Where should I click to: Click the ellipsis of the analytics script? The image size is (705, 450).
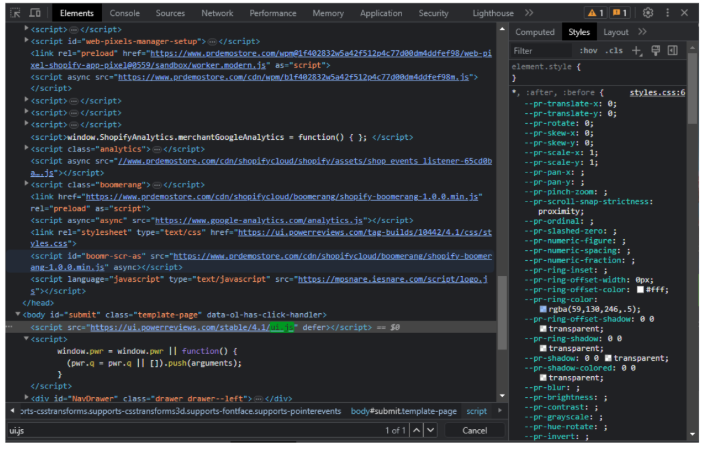(157, 149)
